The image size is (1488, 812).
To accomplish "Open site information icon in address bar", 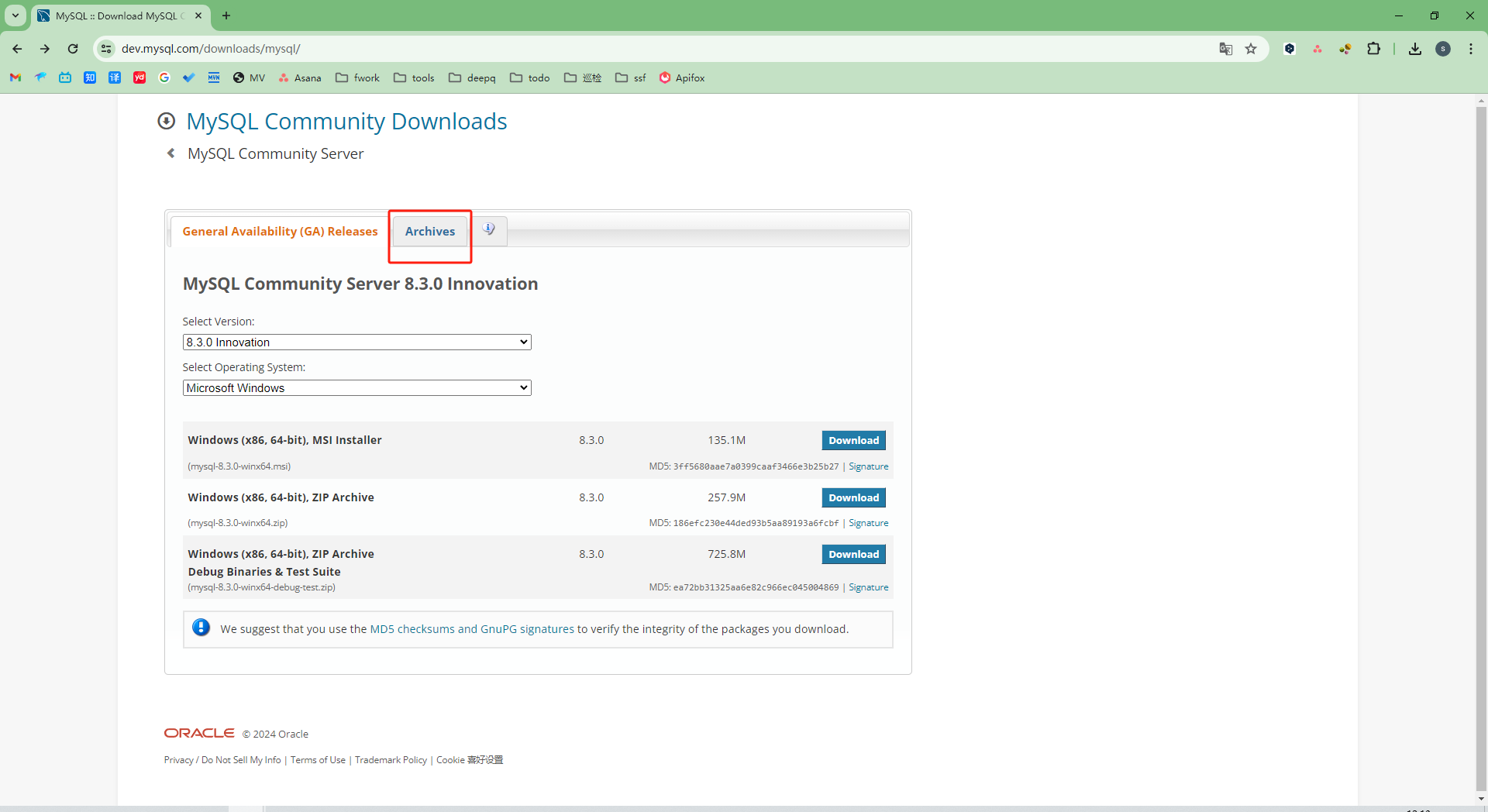I will pyautogui.click(x=106, y=49).
